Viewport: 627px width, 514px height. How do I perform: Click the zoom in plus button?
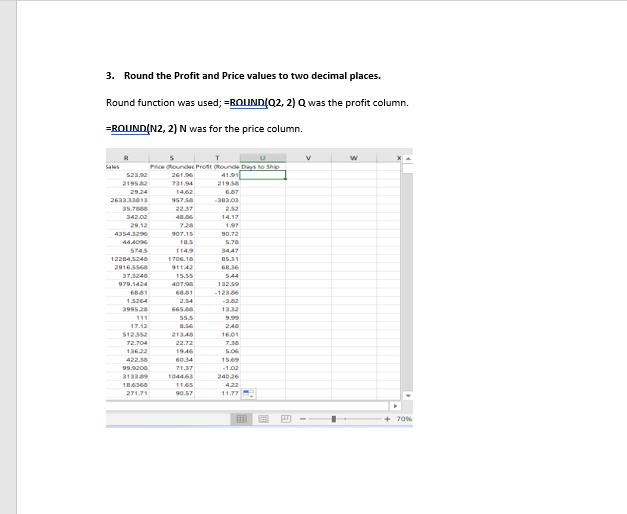point(387,419)
